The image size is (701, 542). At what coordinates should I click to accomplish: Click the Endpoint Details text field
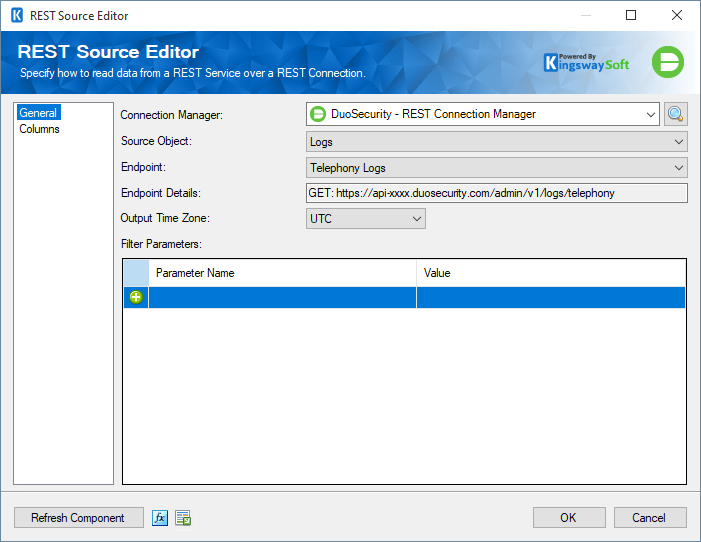click(x=497, y=193)
